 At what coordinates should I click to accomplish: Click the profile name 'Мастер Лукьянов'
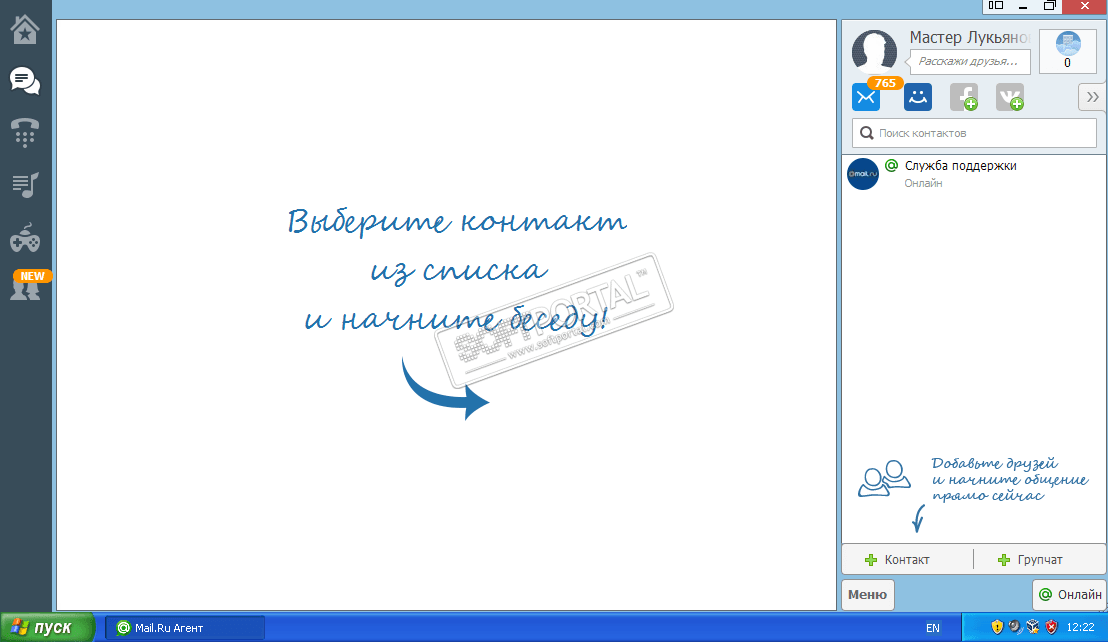click(x=969, y=37)
